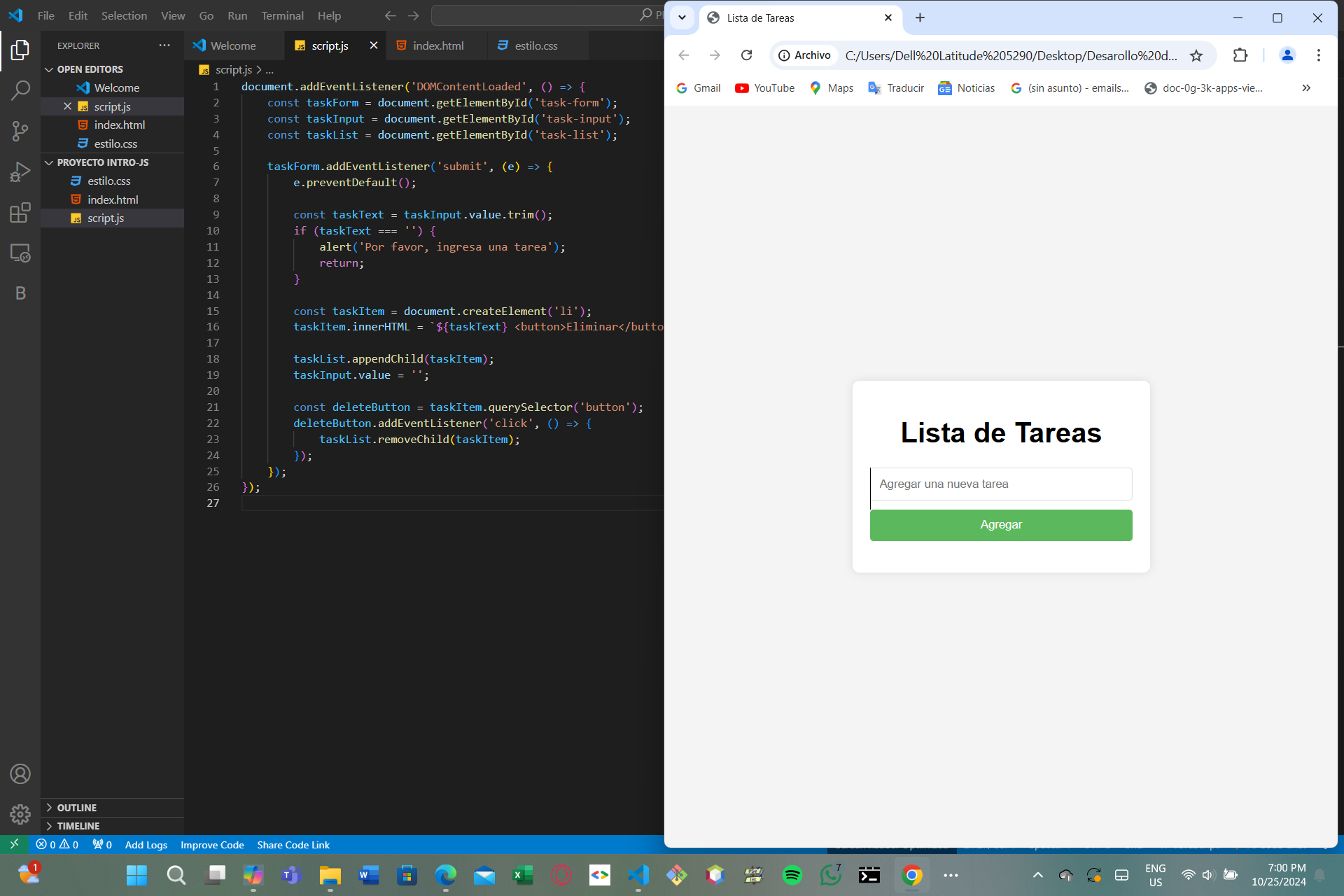The image size is (1344, 896).
Task: Open Explorer views and more actions ellipsis
Action: click(164, 45)
